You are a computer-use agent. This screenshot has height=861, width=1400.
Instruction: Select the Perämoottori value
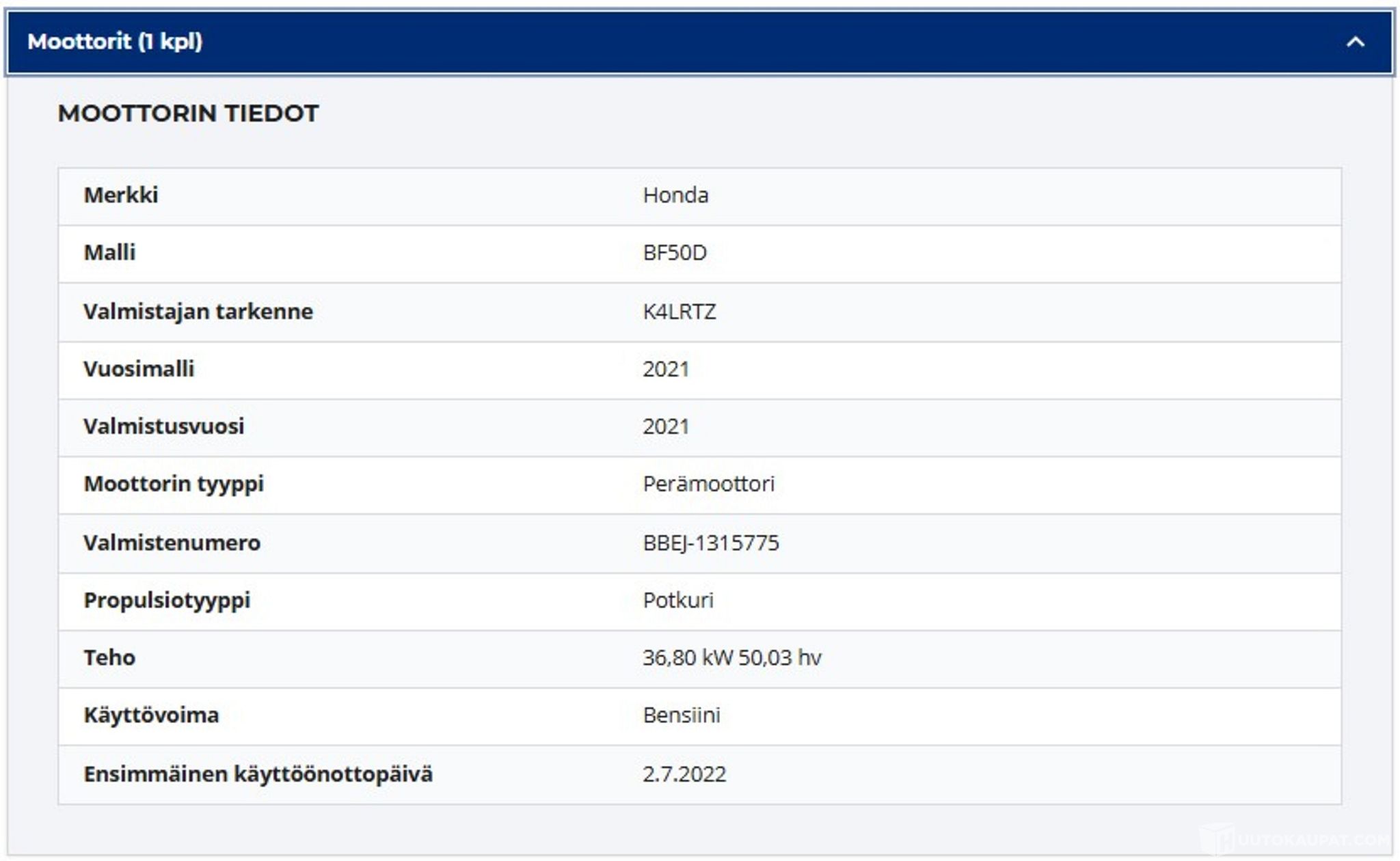click(x=709, y=484)
